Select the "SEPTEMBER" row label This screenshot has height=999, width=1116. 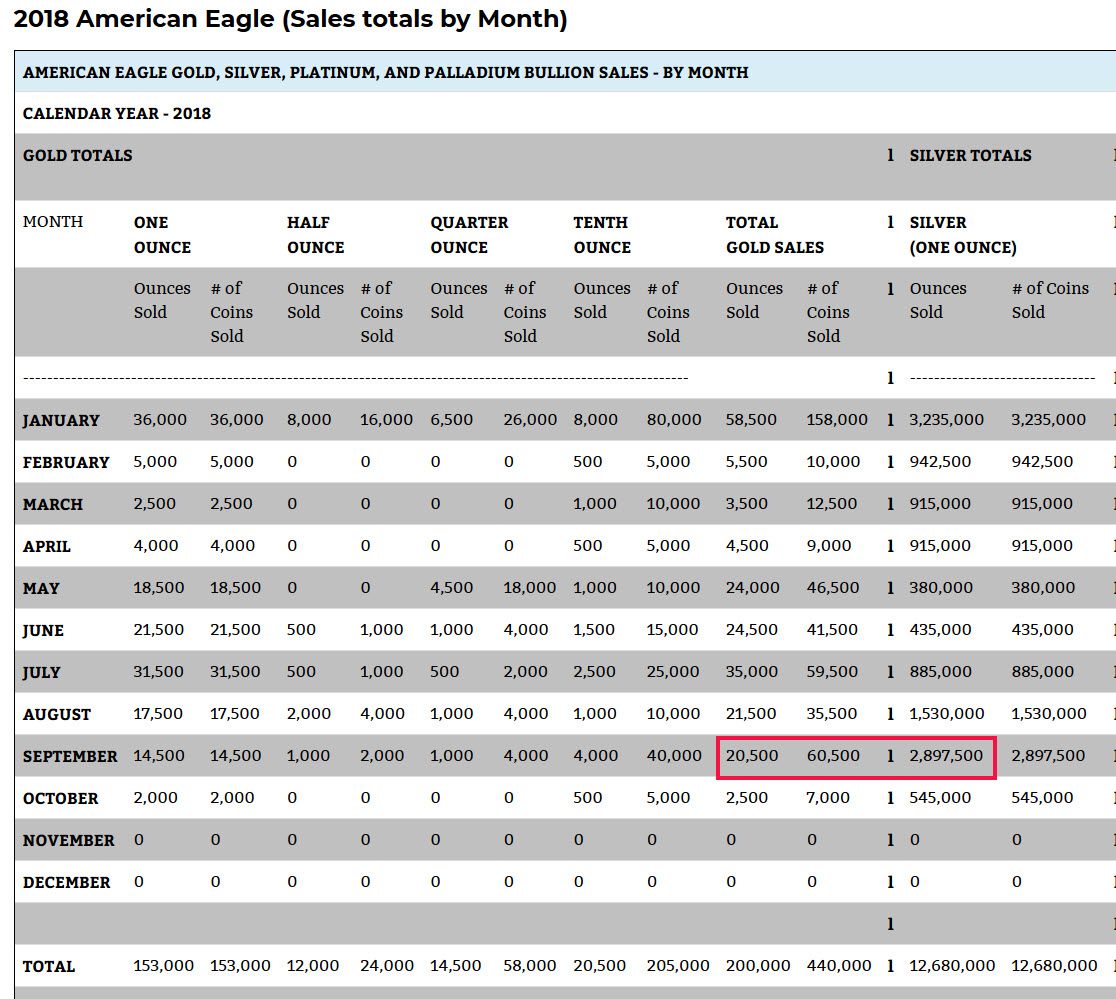tap(70, 756)
